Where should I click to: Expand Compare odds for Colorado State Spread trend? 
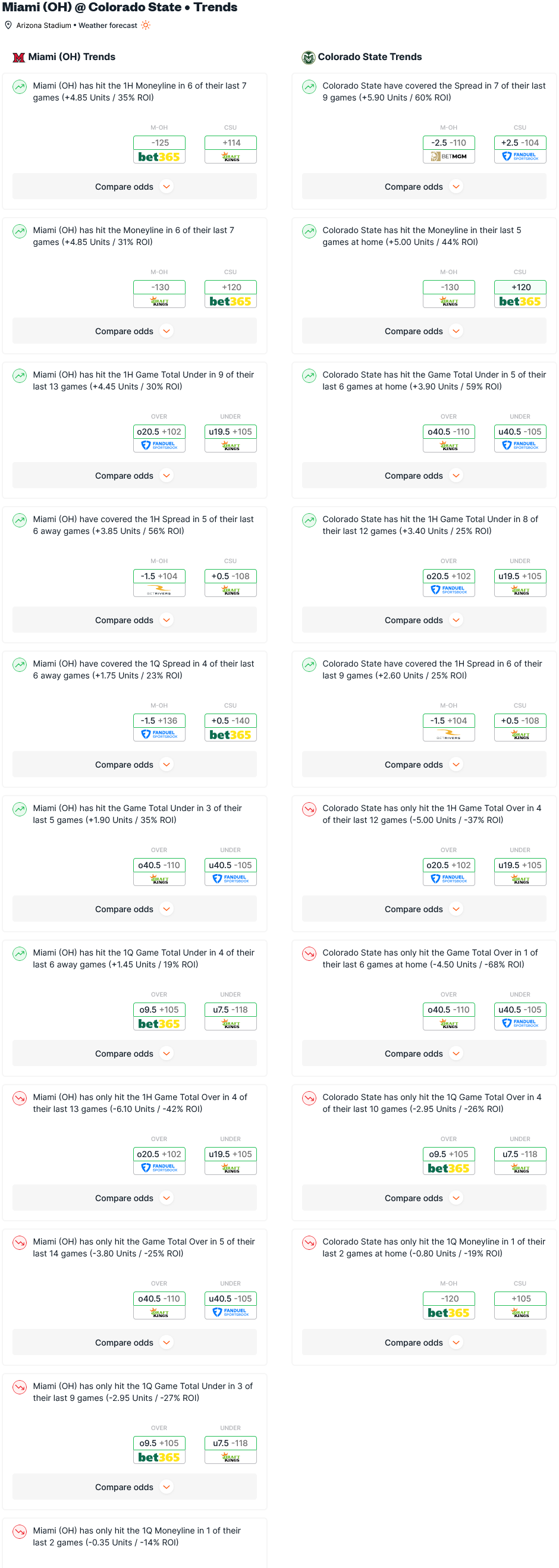pyautogui.click(x=424, y=186)
